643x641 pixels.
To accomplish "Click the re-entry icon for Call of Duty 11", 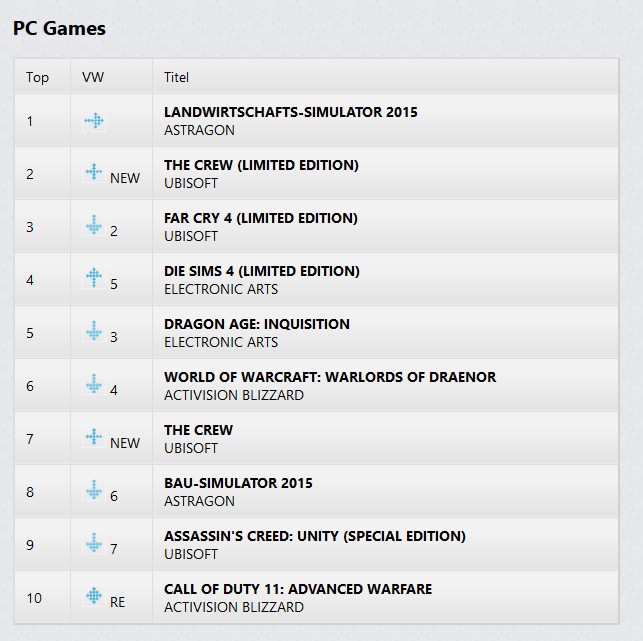I will tap(94, 597).
